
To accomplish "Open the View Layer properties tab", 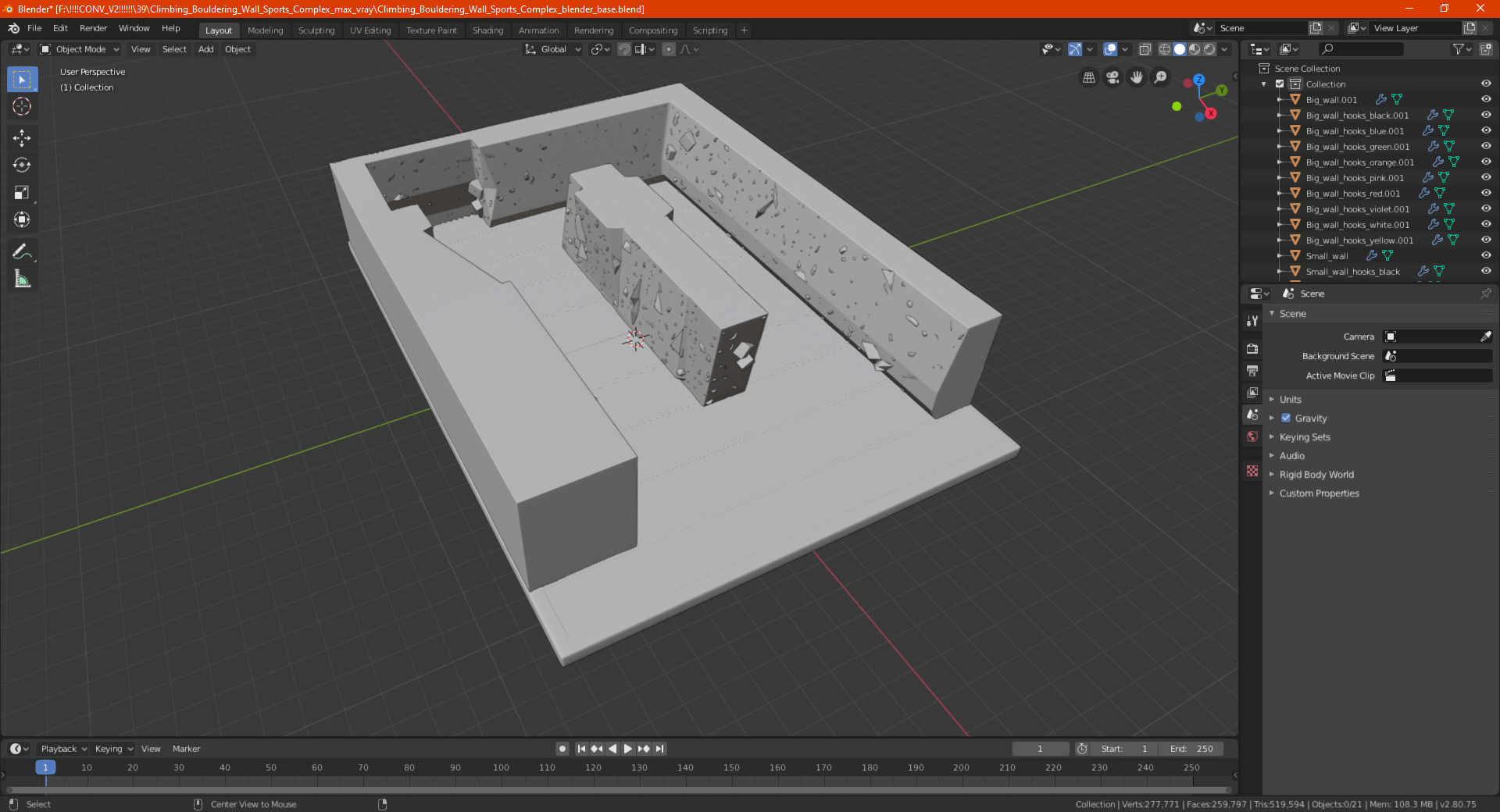I will (1252, 392).
